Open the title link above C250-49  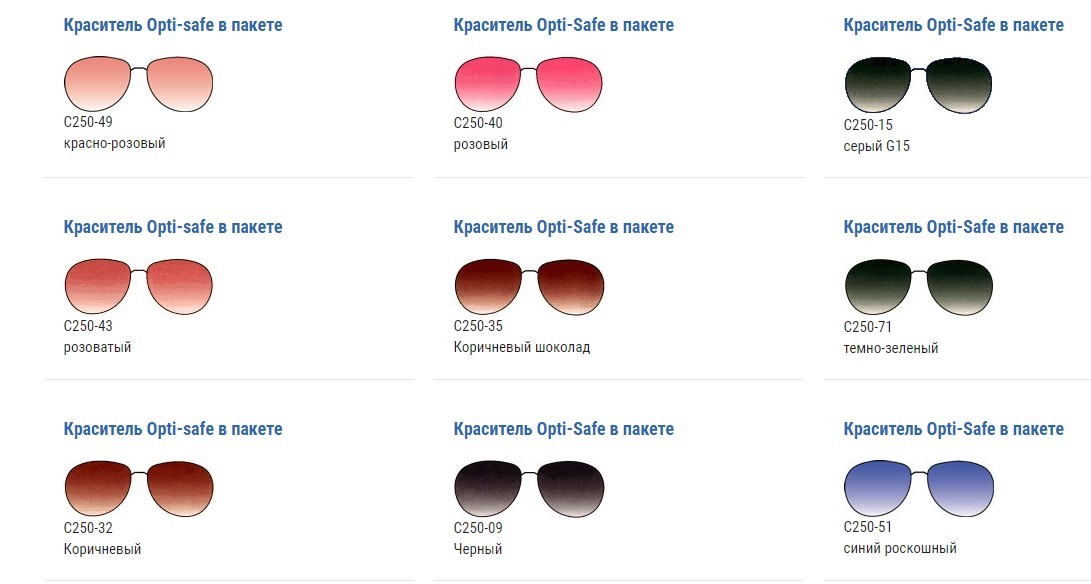pyautogui.click(x=173, y=25)
